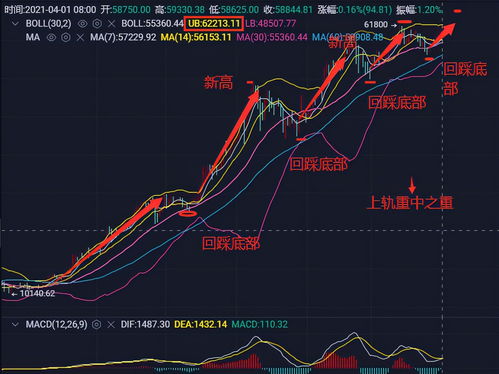
Task: Click the 61800 price marker label
Action: coord(376,24)
